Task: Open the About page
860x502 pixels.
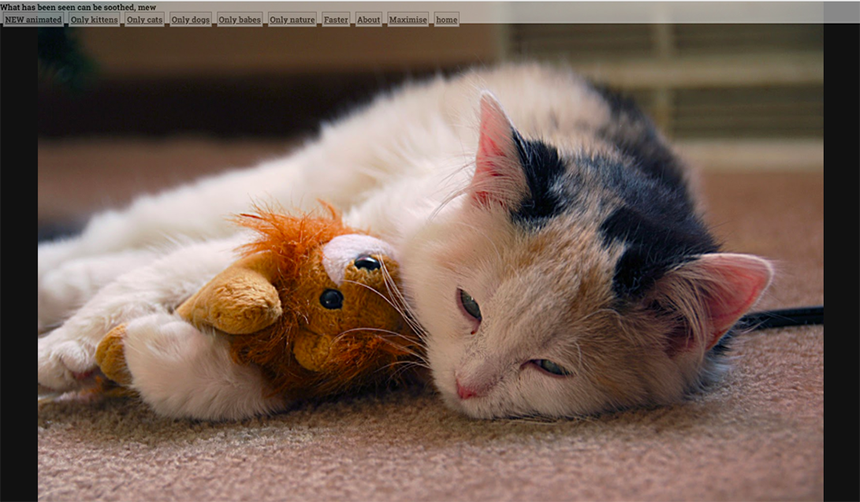Action: (368, 19)
